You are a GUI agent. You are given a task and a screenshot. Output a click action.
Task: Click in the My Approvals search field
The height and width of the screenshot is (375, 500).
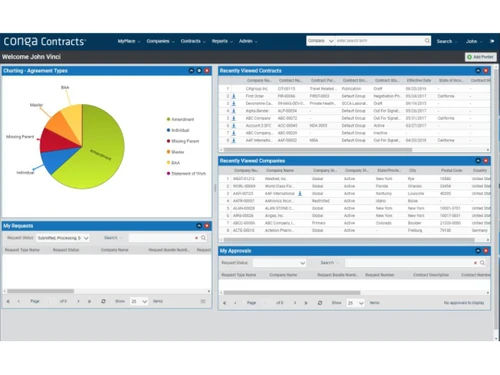pos(409,263)
